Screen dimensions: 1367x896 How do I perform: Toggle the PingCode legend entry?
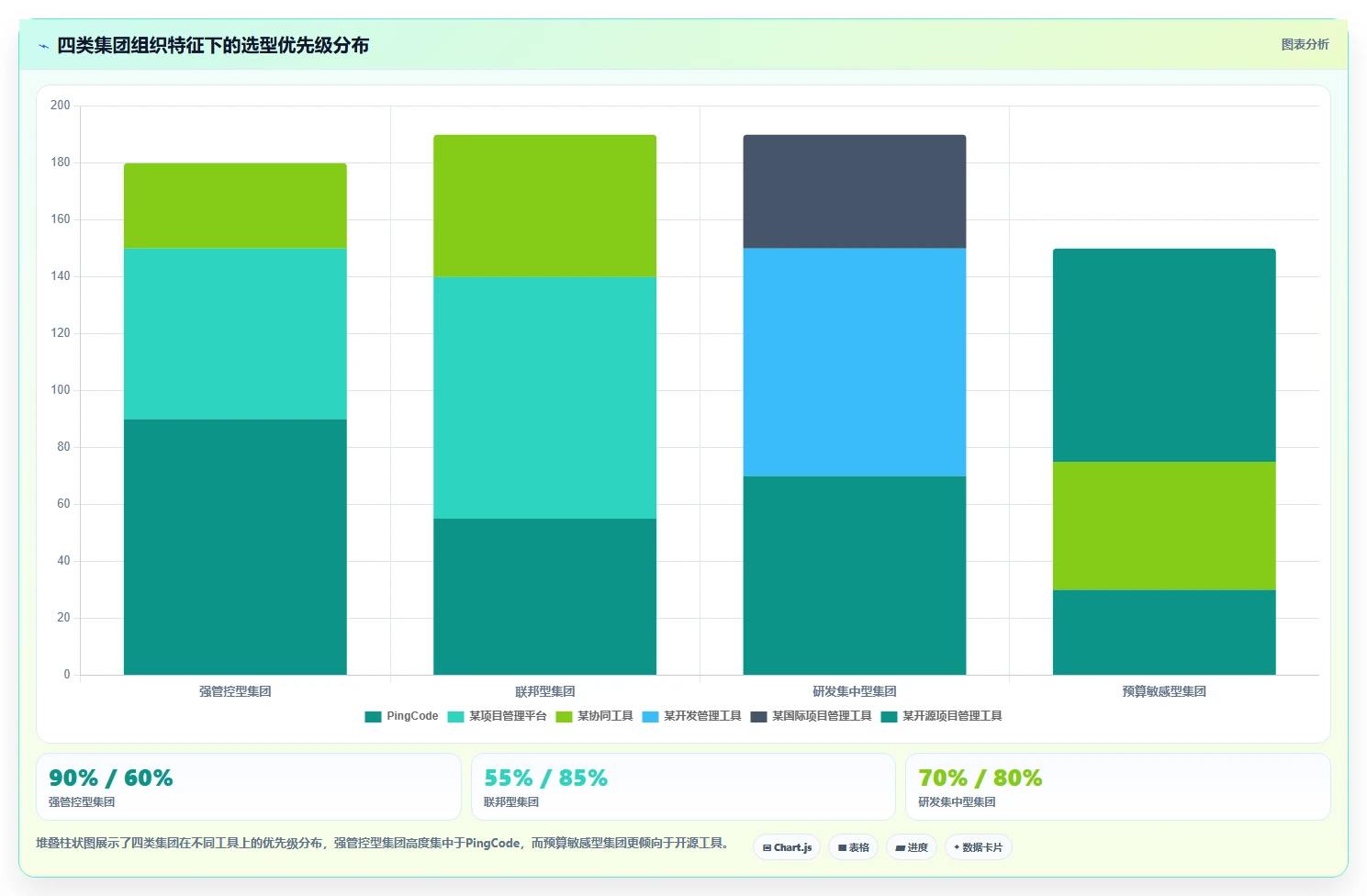pos(401,716)
